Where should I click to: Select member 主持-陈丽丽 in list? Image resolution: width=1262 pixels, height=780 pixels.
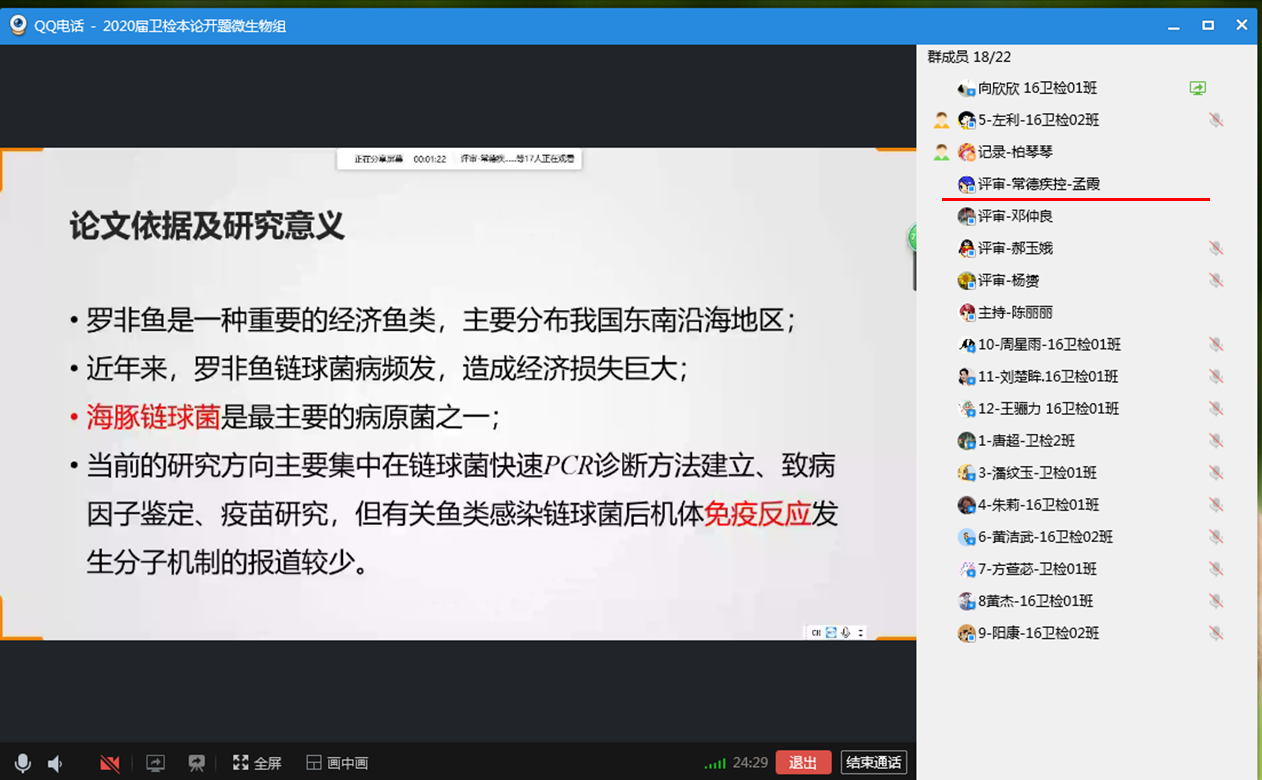1014,312
